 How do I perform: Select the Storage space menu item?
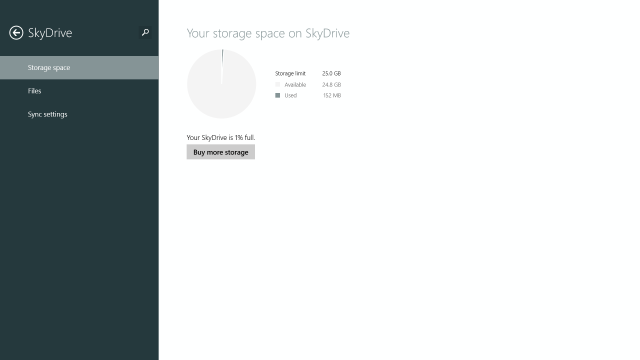pyautogui.click(x=79, y=68)
